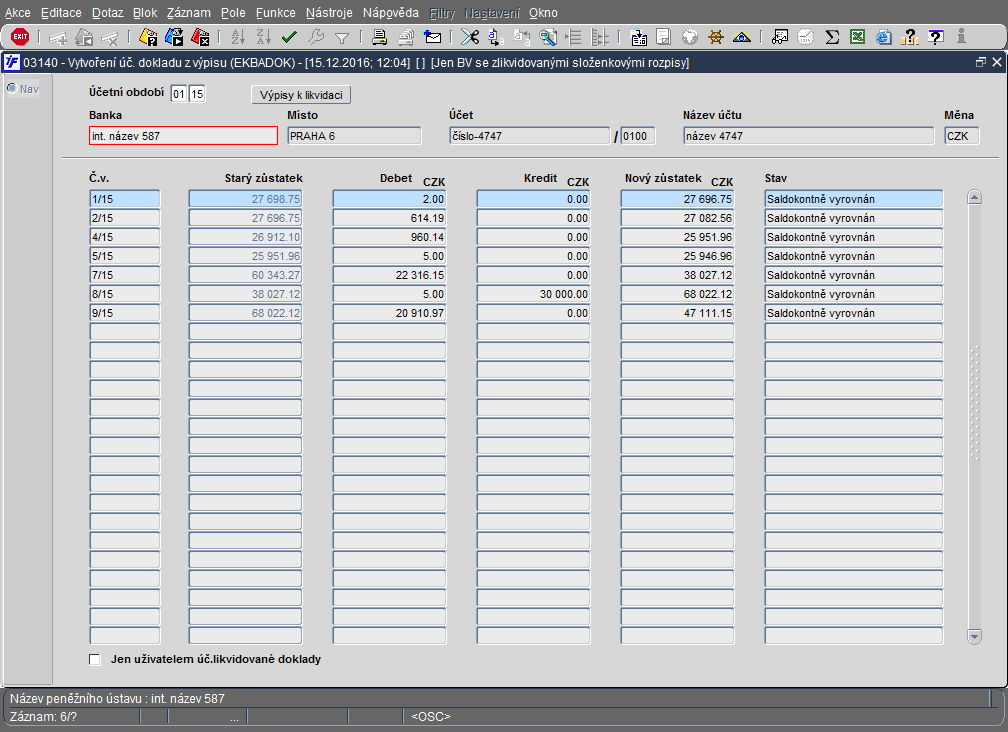Image resolution: width=1008 pixels, height=732 pixels.
Task: Open the Záznam menu
Action: pos(188,13)
